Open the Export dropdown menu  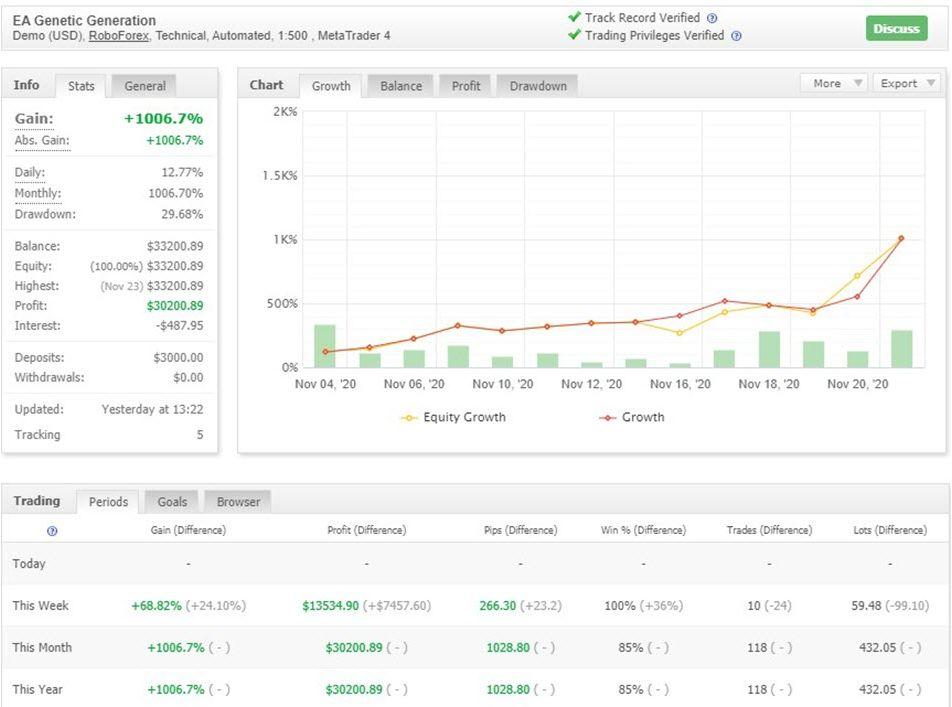click(906, 83)
